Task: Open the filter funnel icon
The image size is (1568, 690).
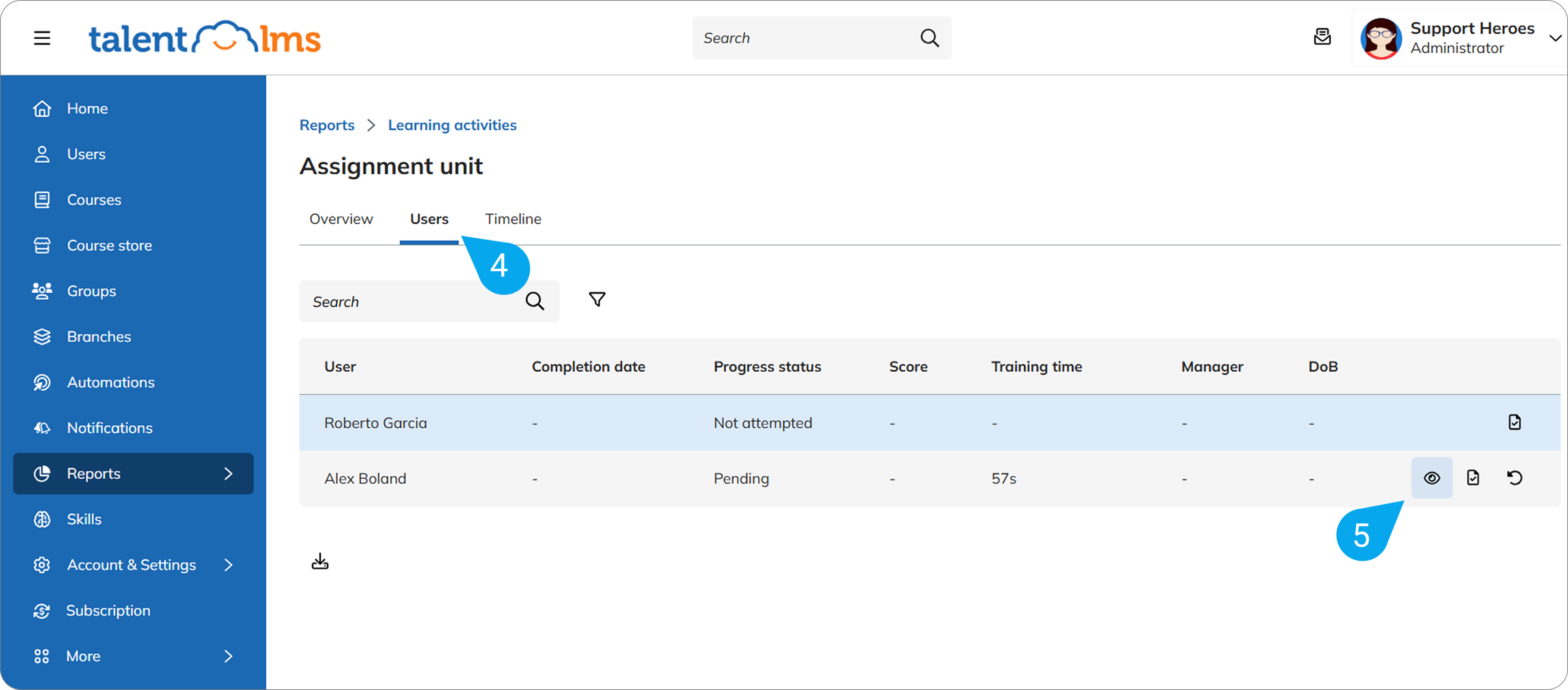Action: (x=597, y=300)
